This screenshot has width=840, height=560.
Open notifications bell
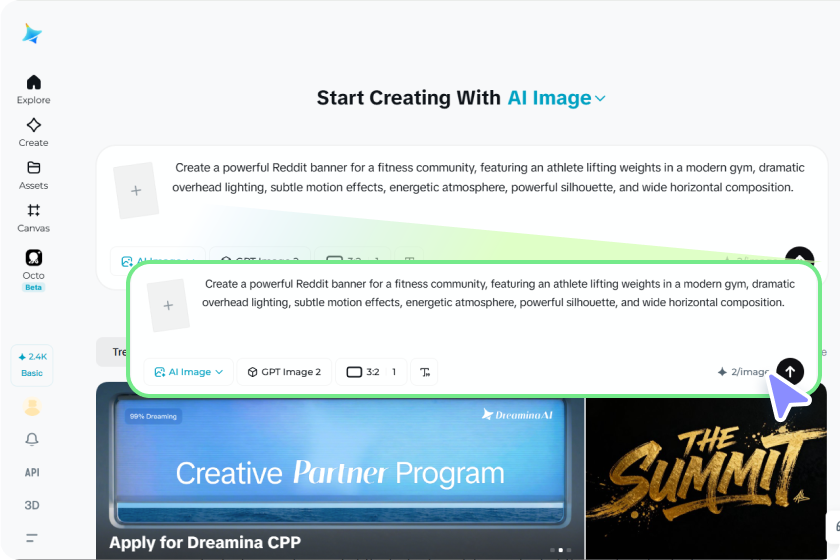tap(32, 439)
